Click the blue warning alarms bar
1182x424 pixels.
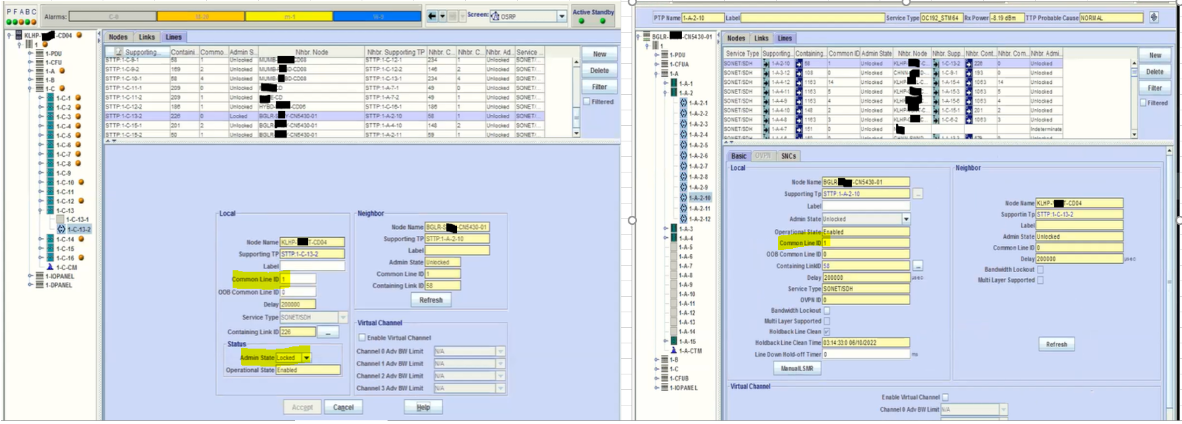point(377,16)
